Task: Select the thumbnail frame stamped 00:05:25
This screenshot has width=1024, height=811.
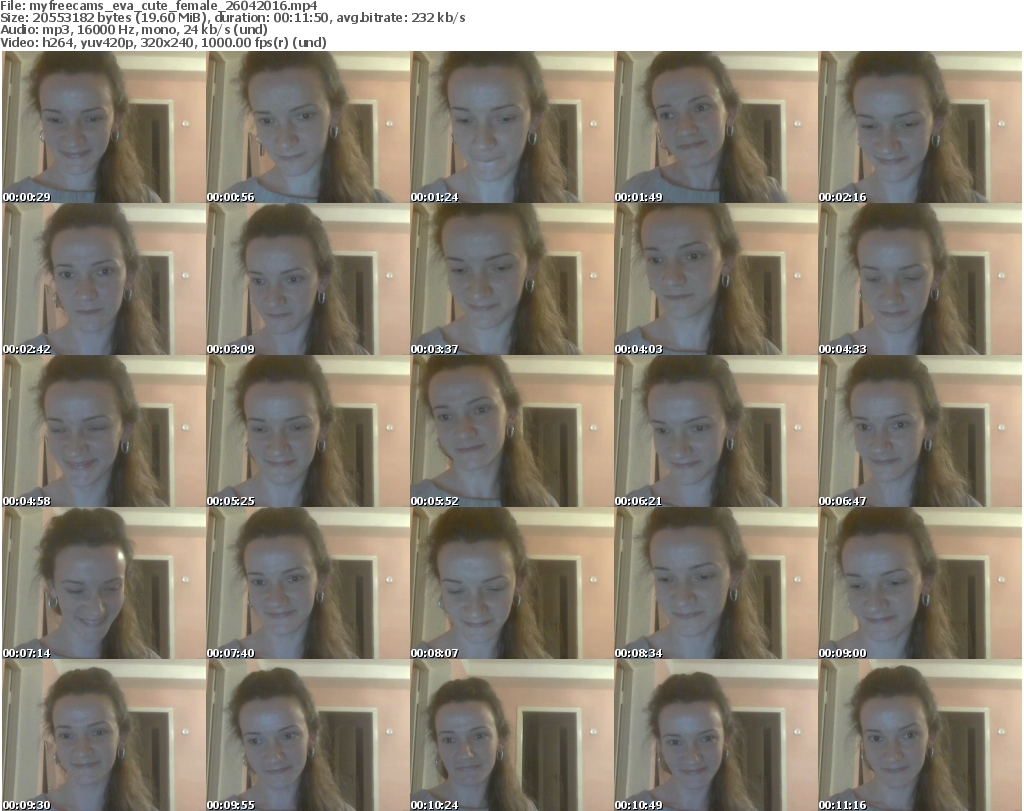Action: (x=308, y=431)
